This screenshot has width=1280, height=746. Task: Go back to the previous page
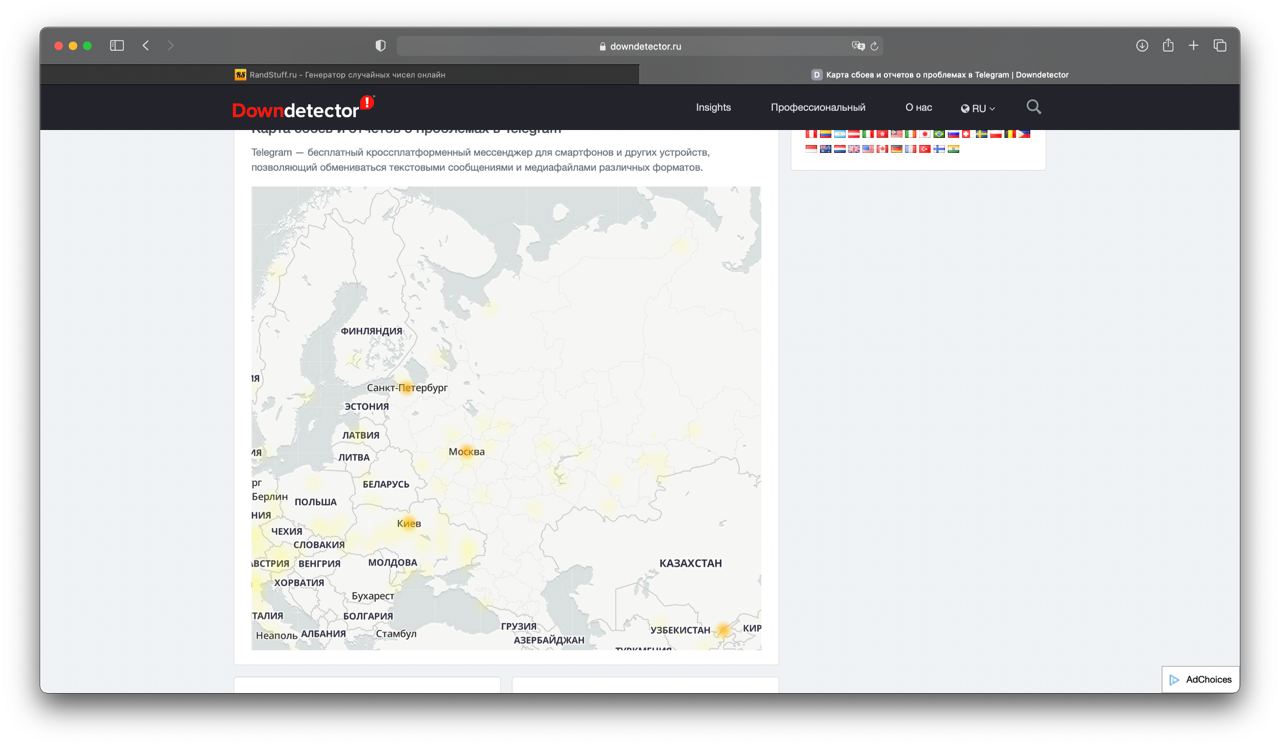146,46
